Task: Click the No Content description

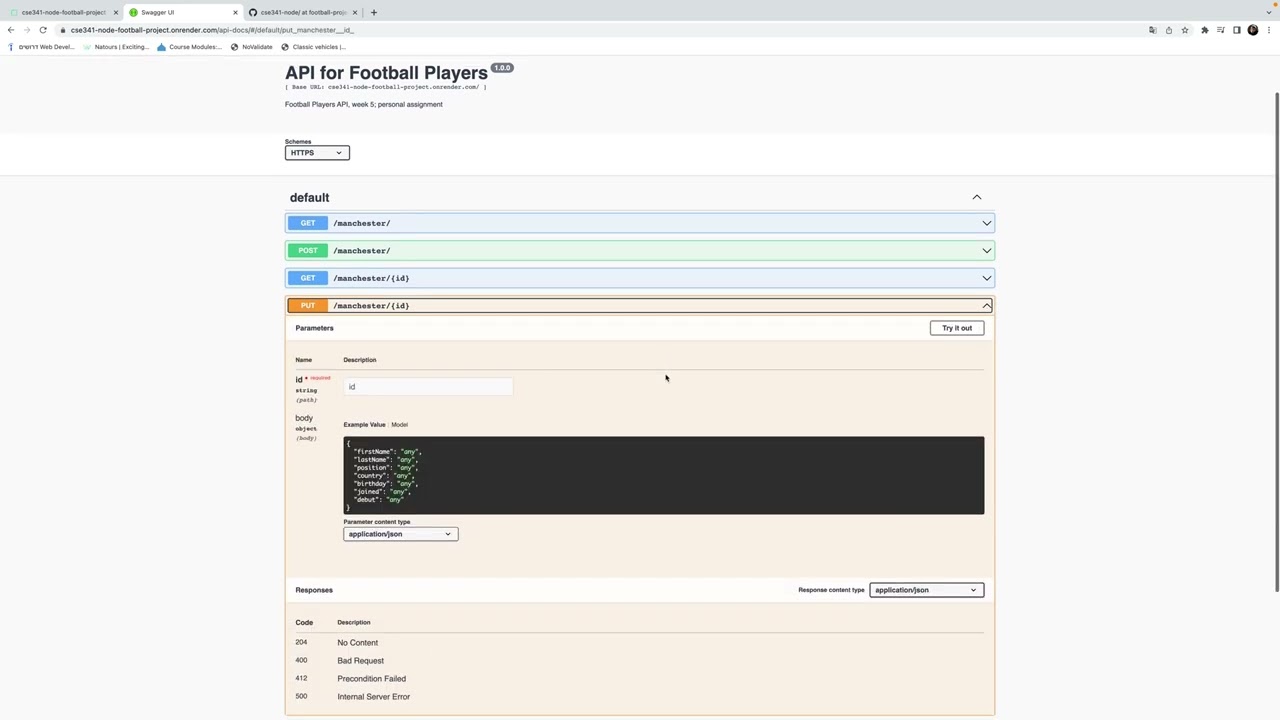Action: (358, 643)
